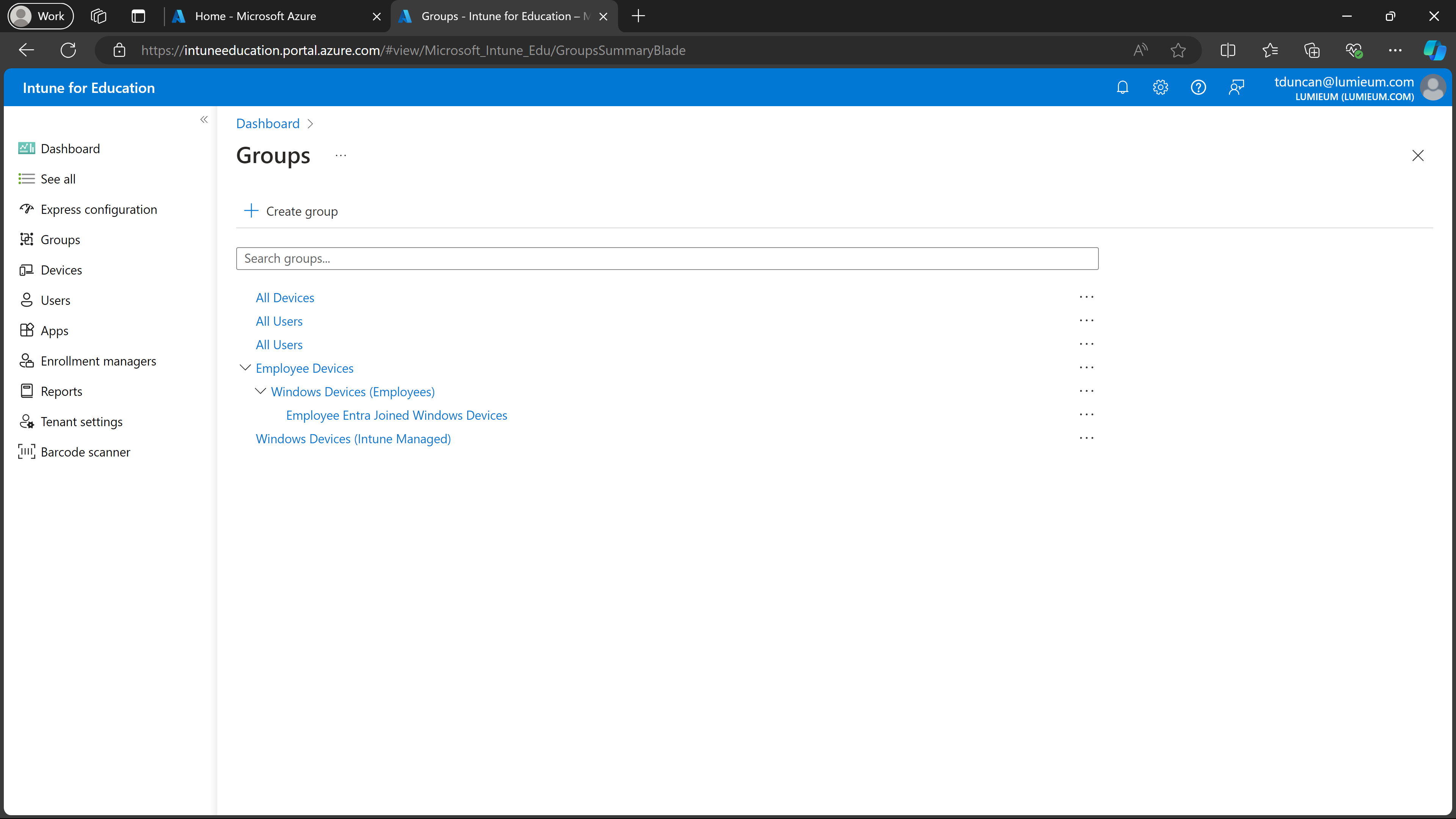1456x819 pixels.
Task: Click Intune for Education header title
Action: click(89, 88)
